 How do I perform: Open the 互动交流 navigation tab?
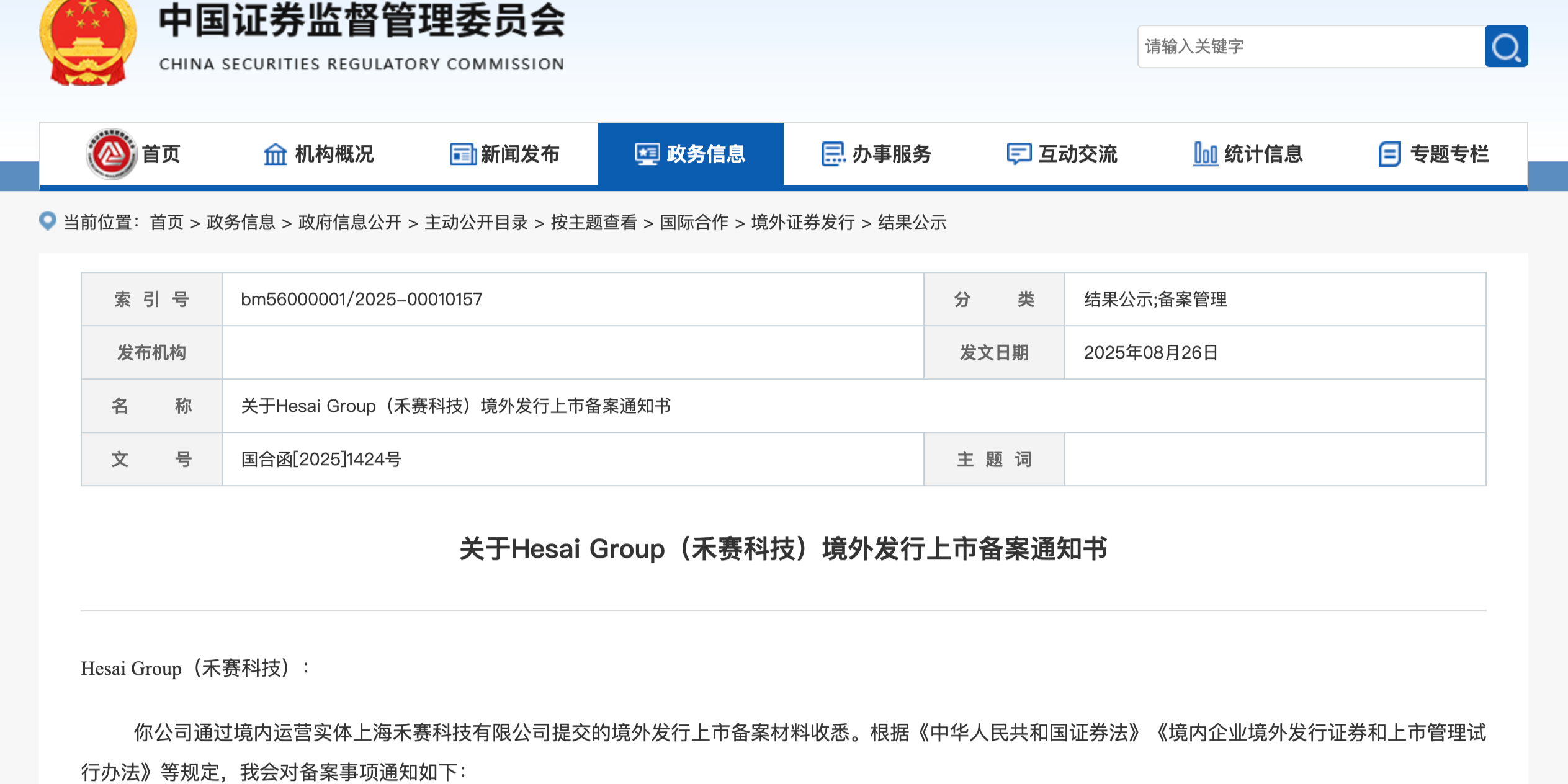[x=1062, y=154]
